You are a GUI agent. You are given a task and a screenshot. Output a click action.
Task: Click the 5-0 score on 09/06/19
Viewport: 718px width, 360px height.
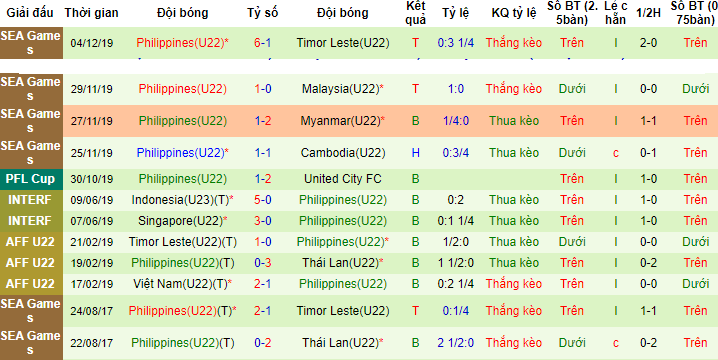point(263,200)
